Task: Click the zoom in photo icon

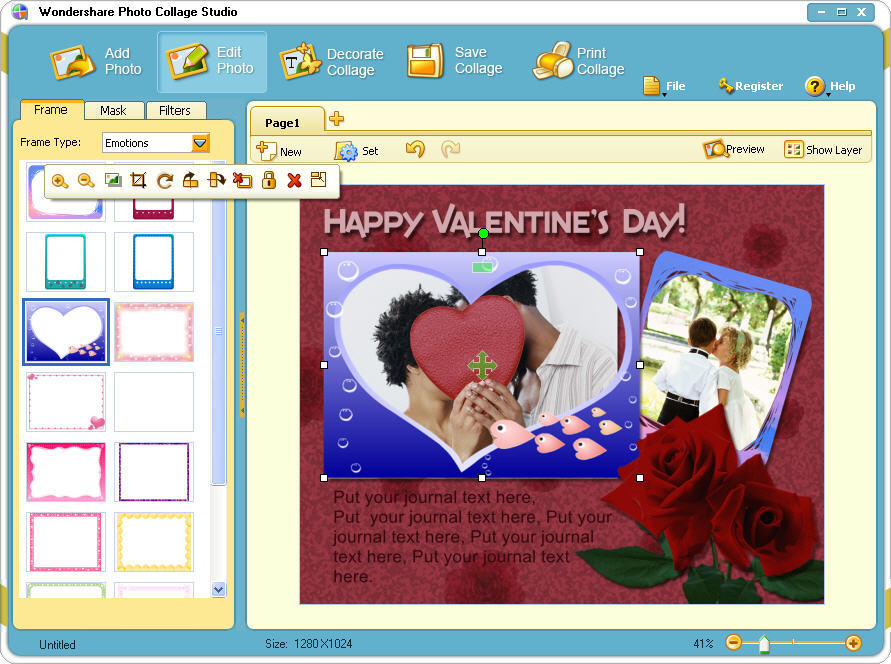Action: pyautogui.click(x=60, y=181)
